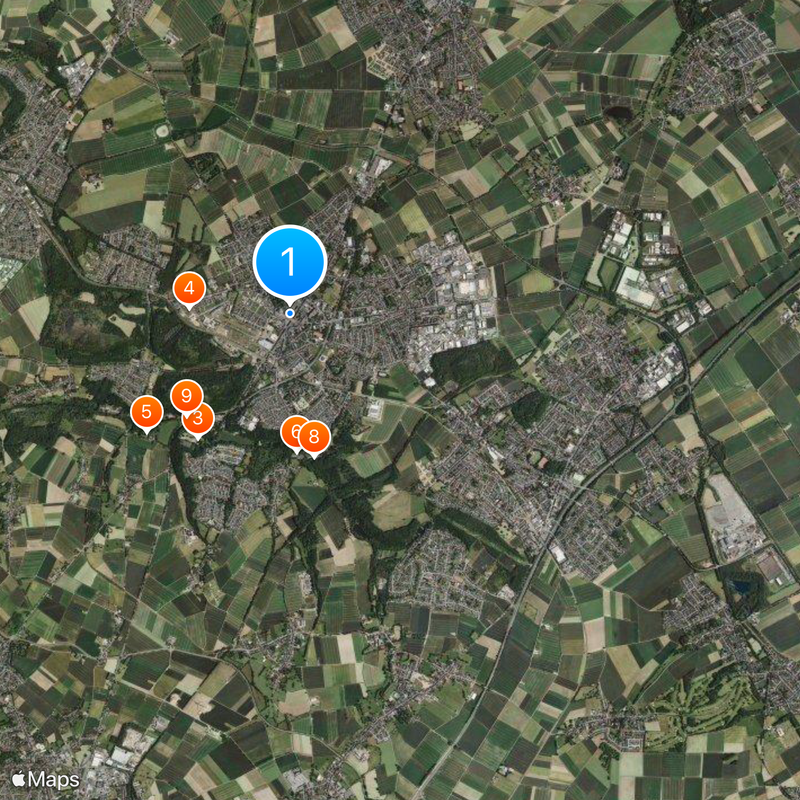800x800 pixels.
Task: Select the partly hidden orange pin 6
Action: click(291, 433)
